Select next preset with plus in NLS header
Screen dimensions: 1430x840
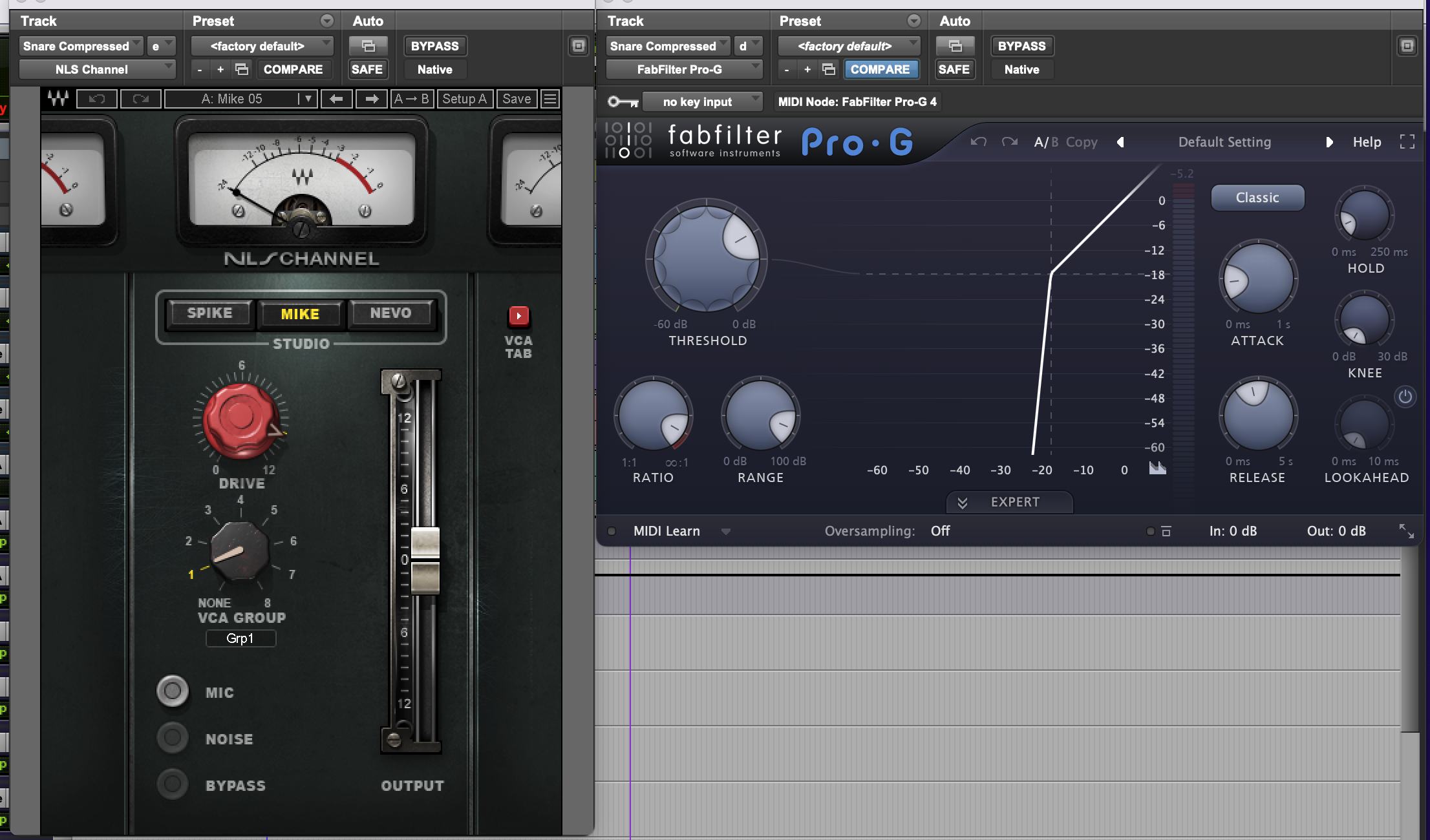[220, 69]
